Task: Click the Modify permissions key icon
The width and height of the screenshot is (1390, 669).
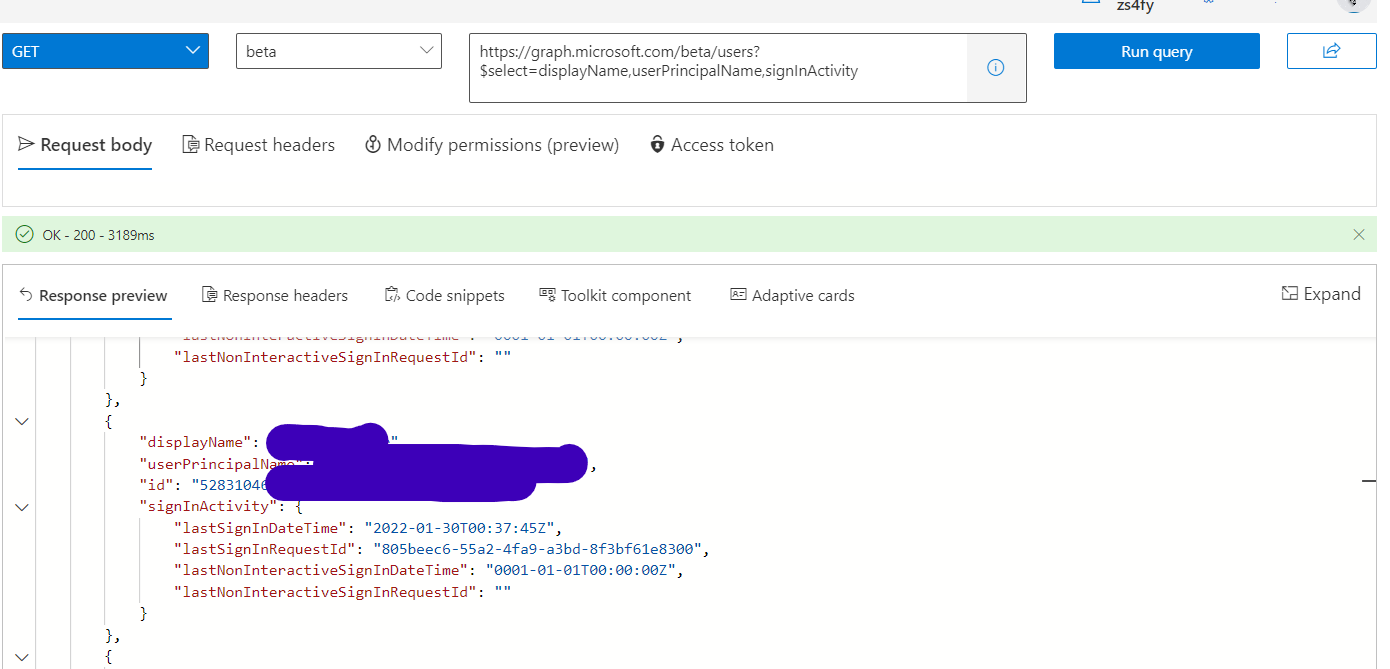Action: pyautogui.click(x=371, y=144)
